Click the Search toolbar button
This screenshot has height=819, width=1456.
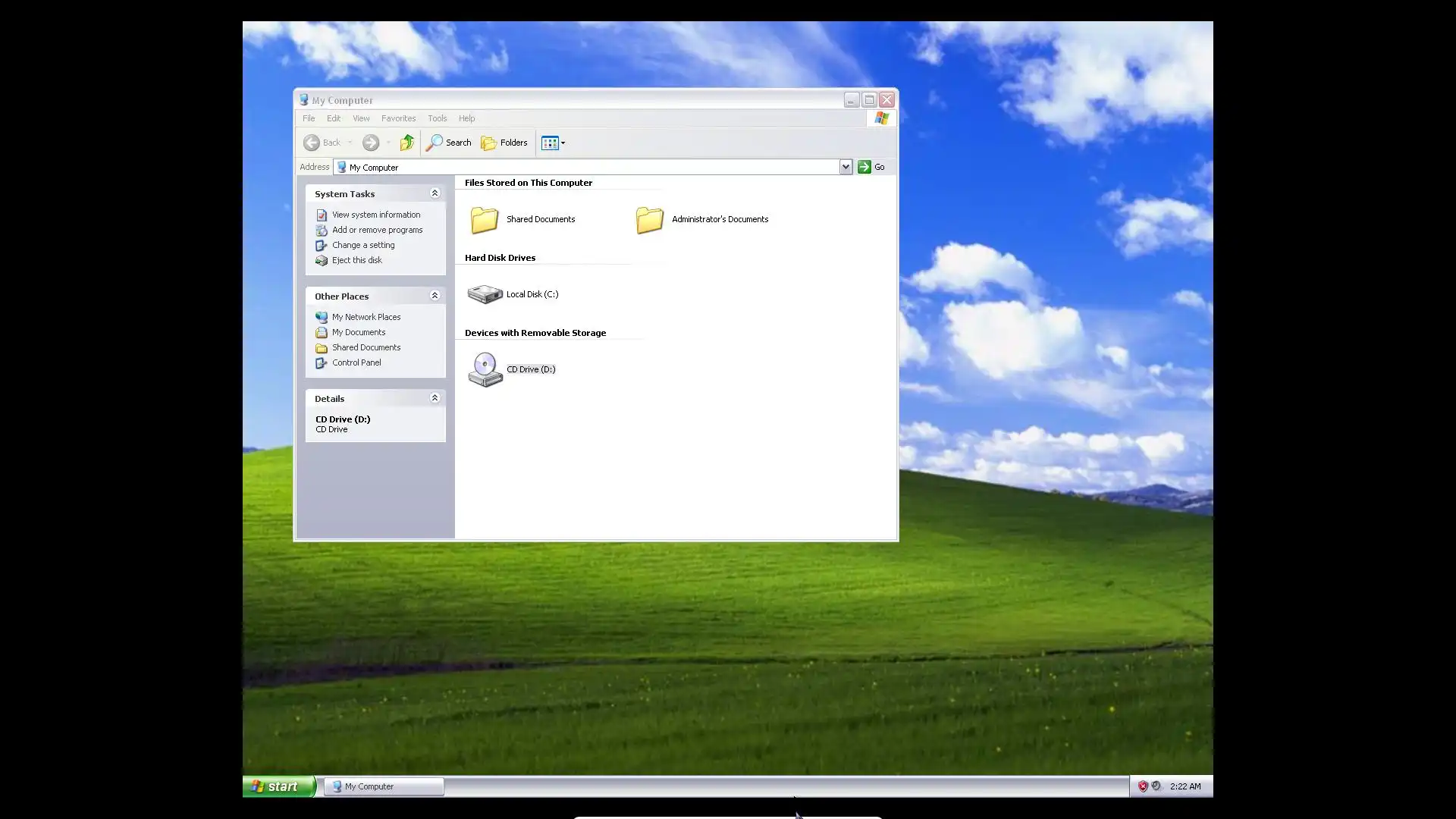449,143
